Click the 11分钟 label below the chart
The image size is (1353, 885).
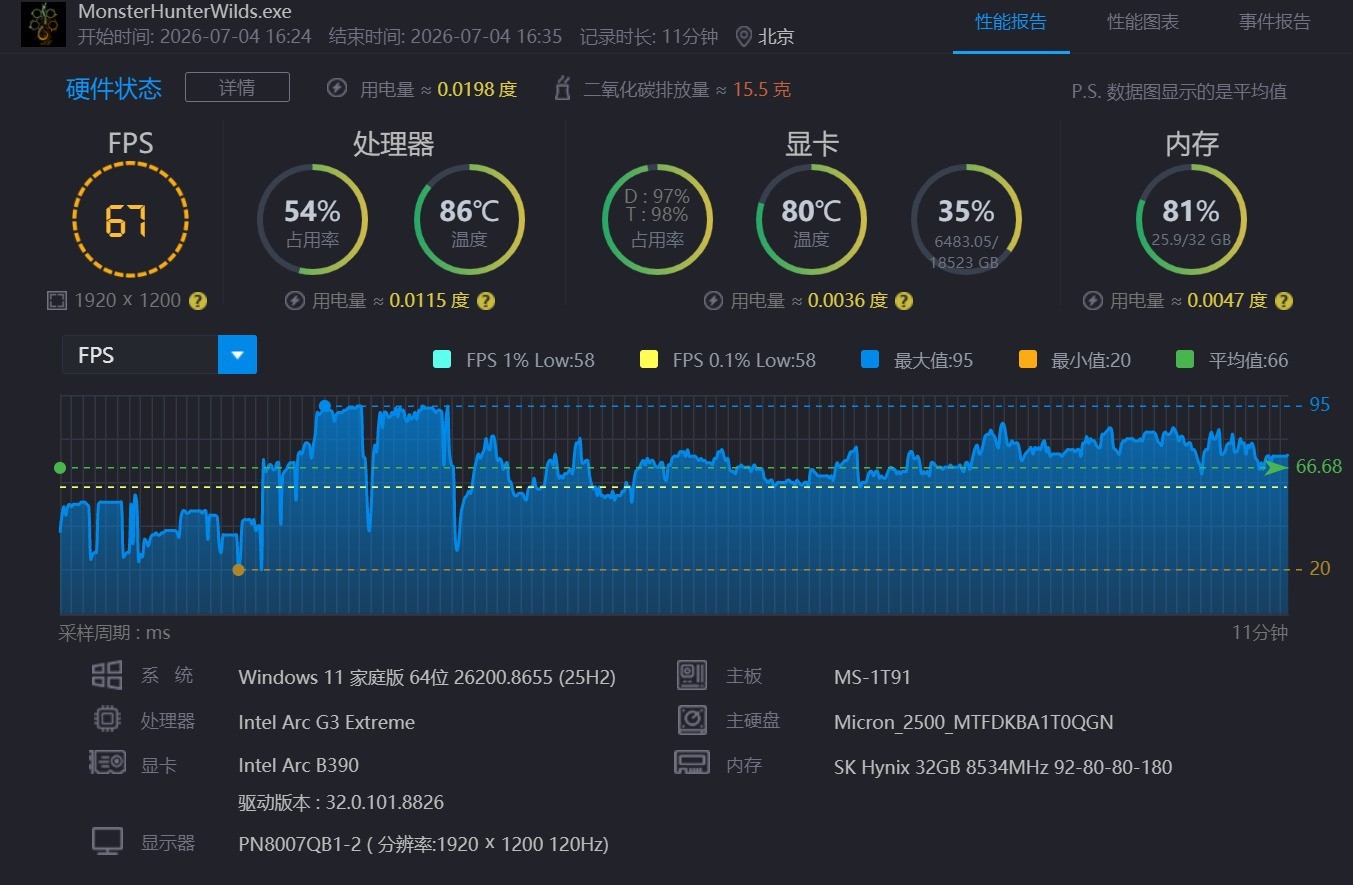(x=1260, y=633)
